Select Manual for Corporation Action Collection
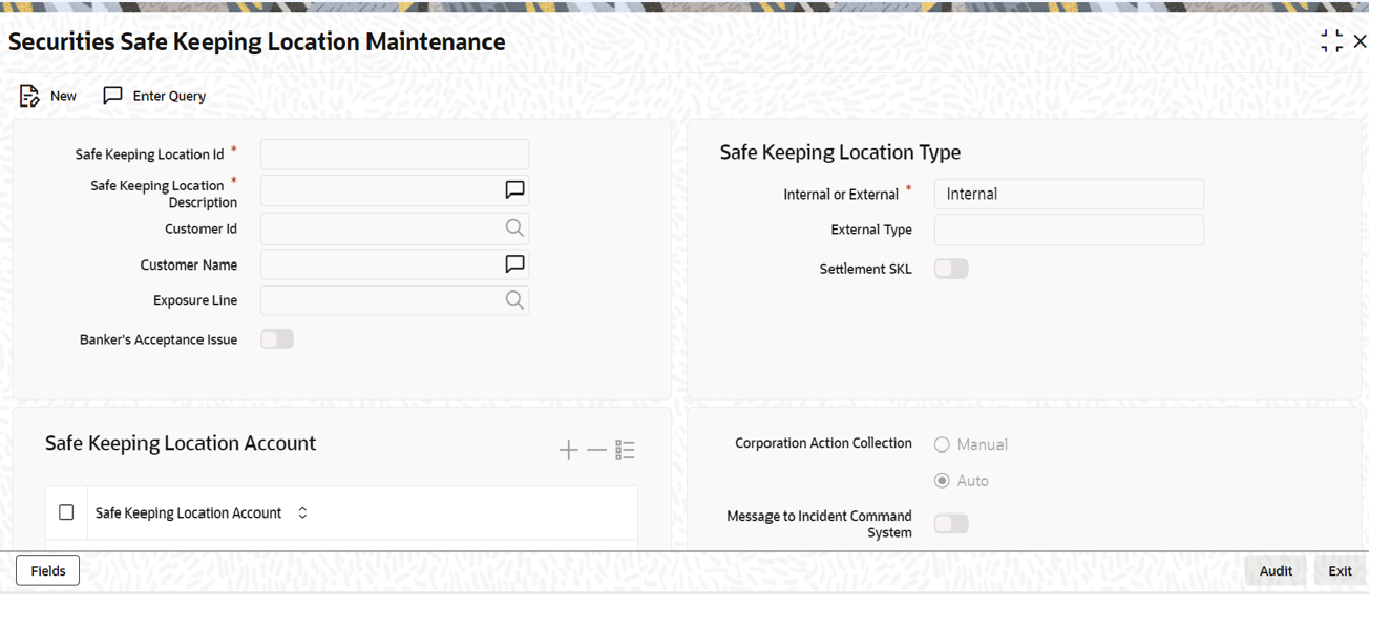The image size is (1384, 625). [x=941, y=444]
